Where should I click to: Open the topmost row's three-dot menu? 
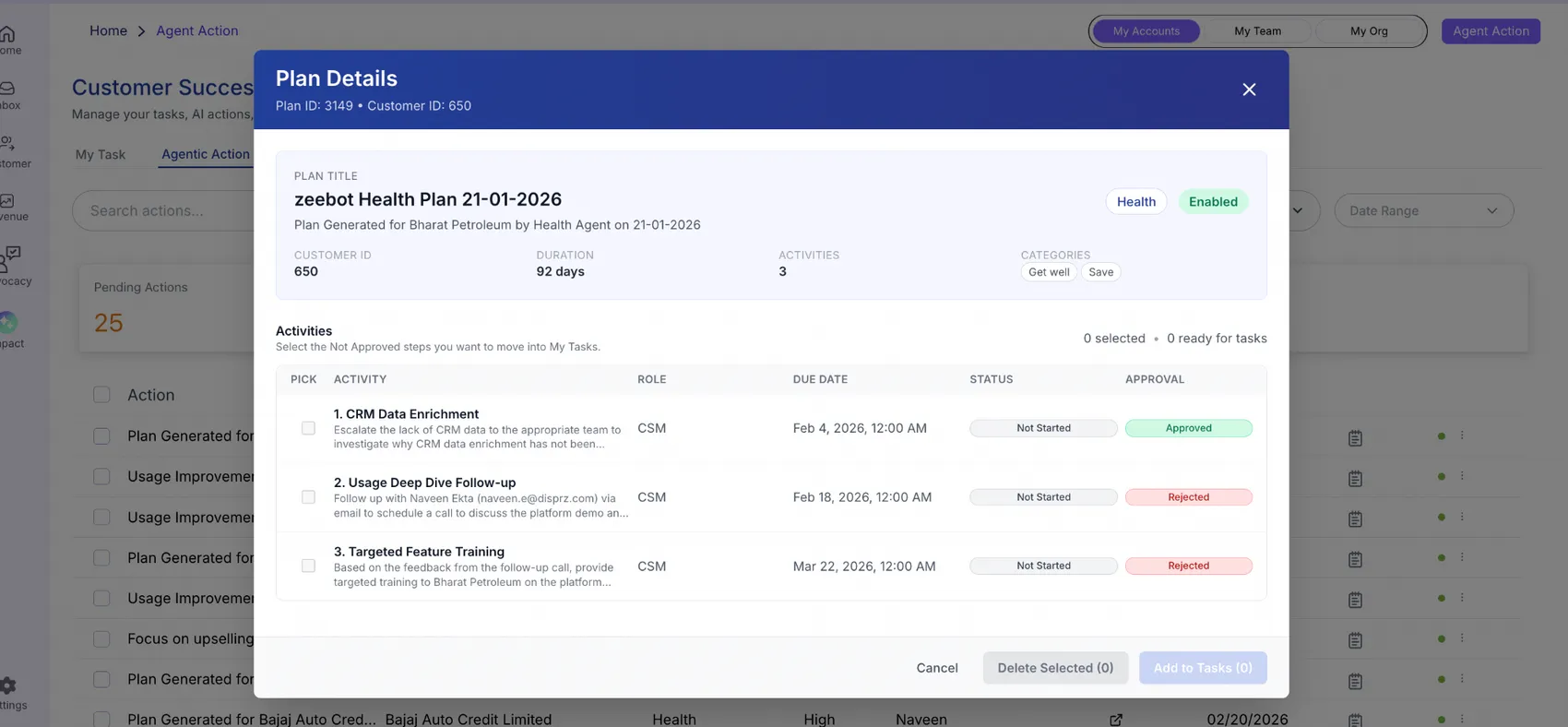tap(1462, 435)
